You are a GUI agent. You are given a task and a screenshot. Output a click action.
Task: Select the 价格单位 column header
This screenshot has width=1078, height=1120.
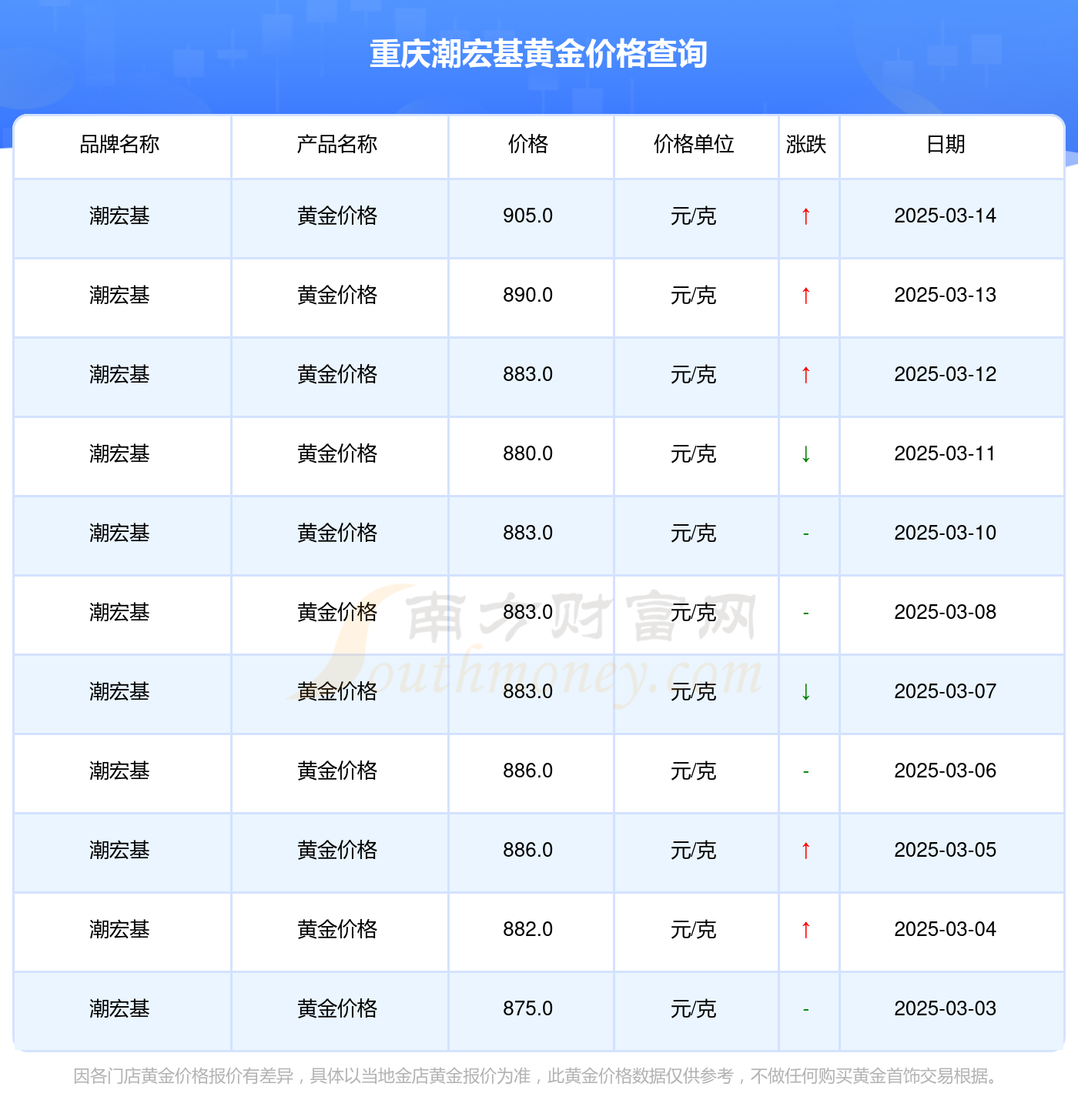click(x=694, y=144)
